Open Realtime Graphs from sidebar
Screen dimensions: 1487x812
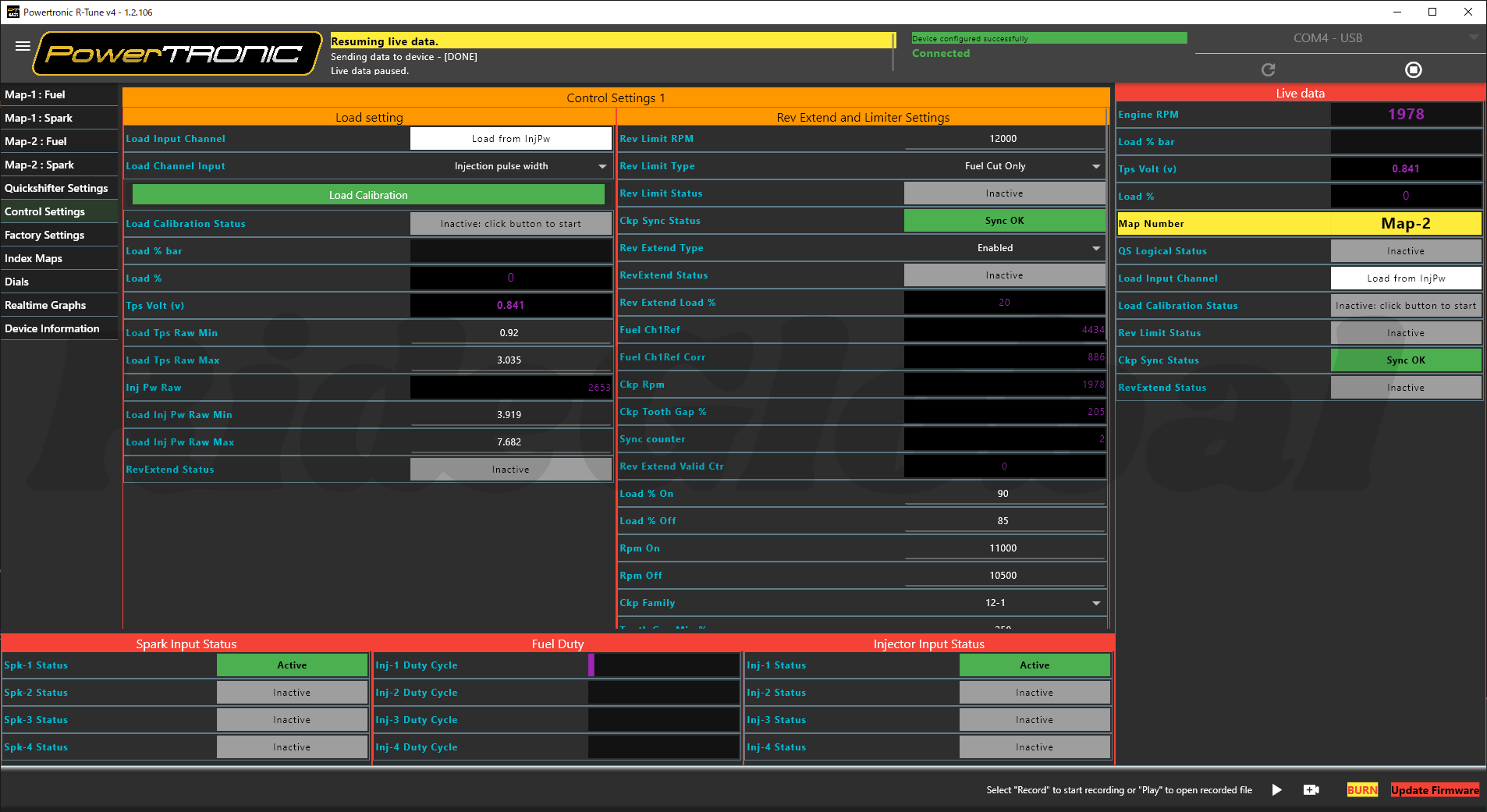(45, 305)
